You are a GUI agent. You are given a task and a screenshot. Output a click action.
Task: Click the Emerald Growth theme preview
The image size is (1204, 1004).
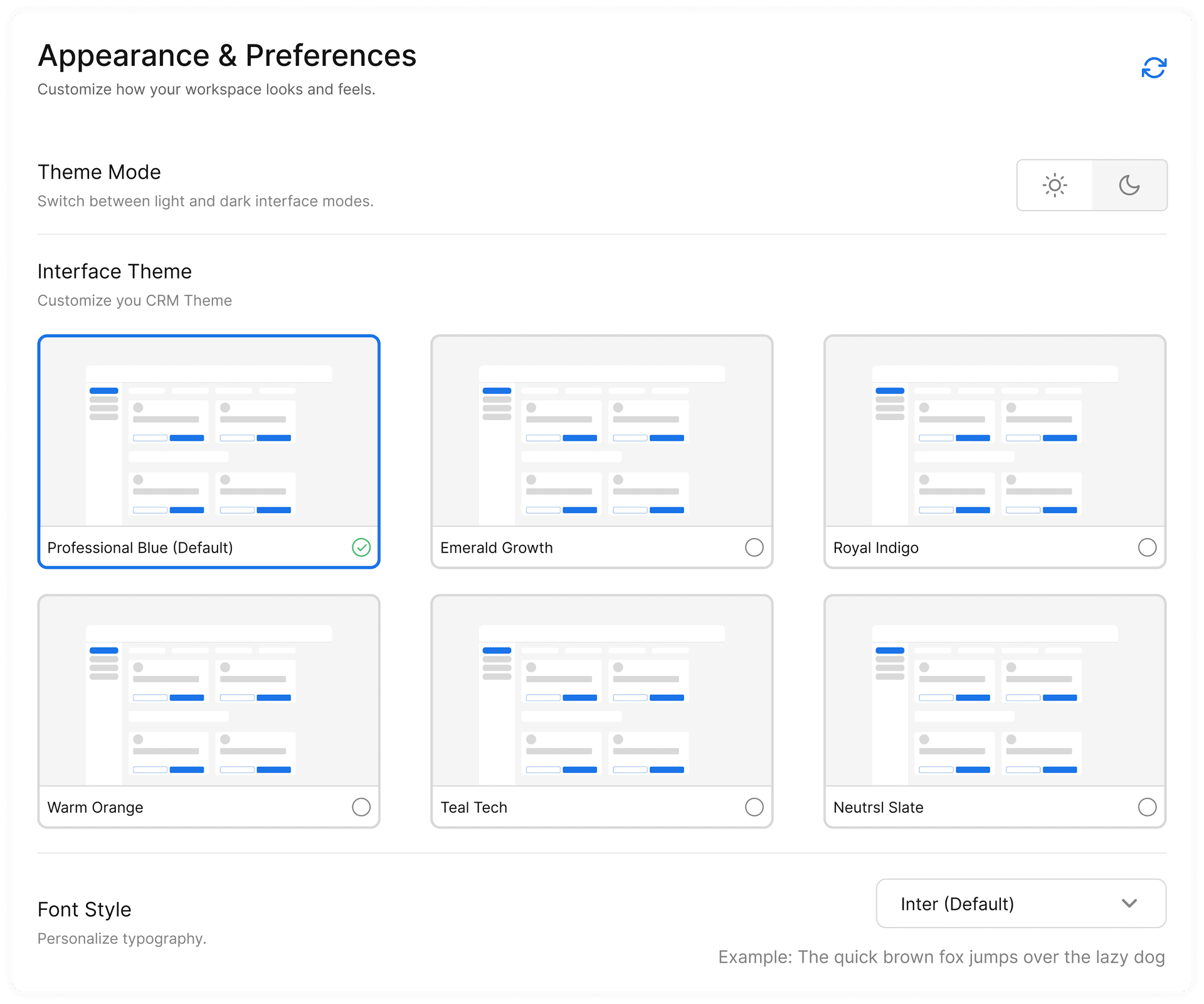click(x=601, y=433)
